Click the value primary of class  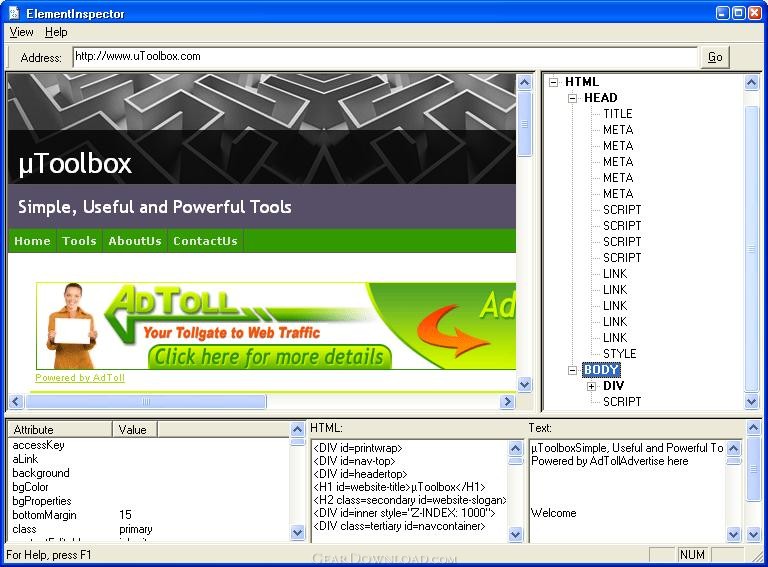(136, 529)
